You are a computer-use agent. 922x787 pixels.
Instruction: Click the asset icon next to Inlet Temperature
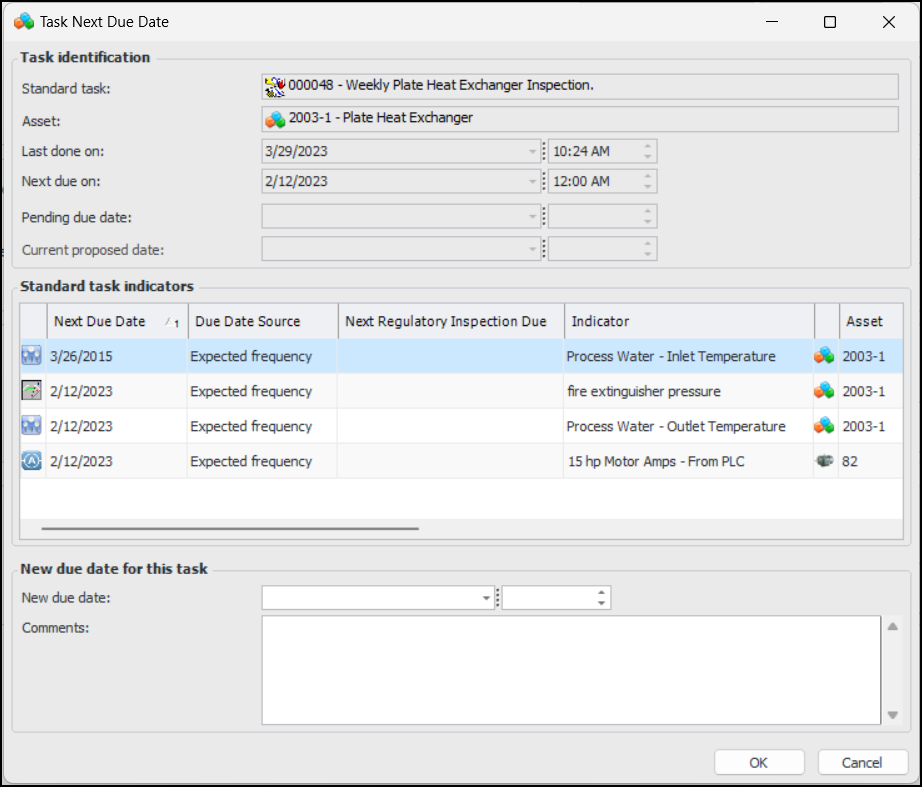(x=824, y=357)
